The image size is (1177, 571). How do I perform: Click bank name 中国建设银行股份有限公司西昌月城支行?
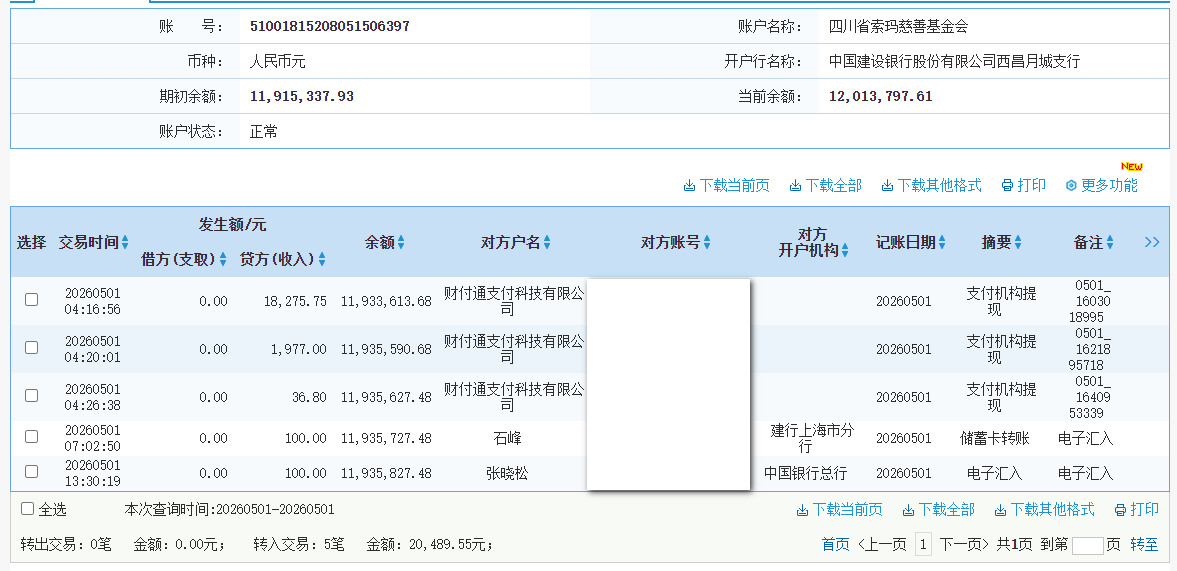tap(954, 62)
